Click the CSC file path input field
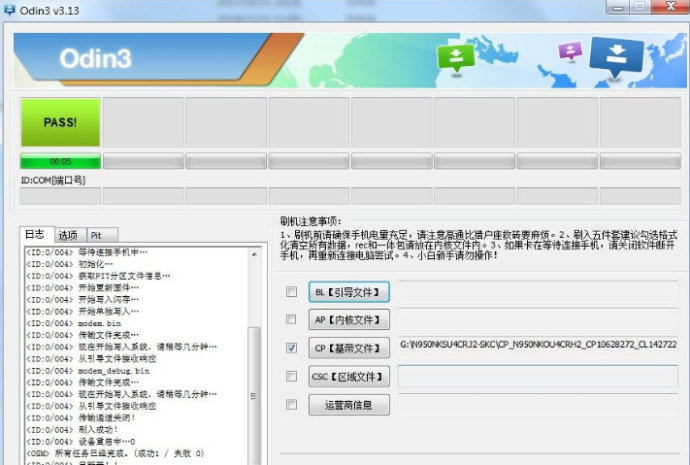 537,376
